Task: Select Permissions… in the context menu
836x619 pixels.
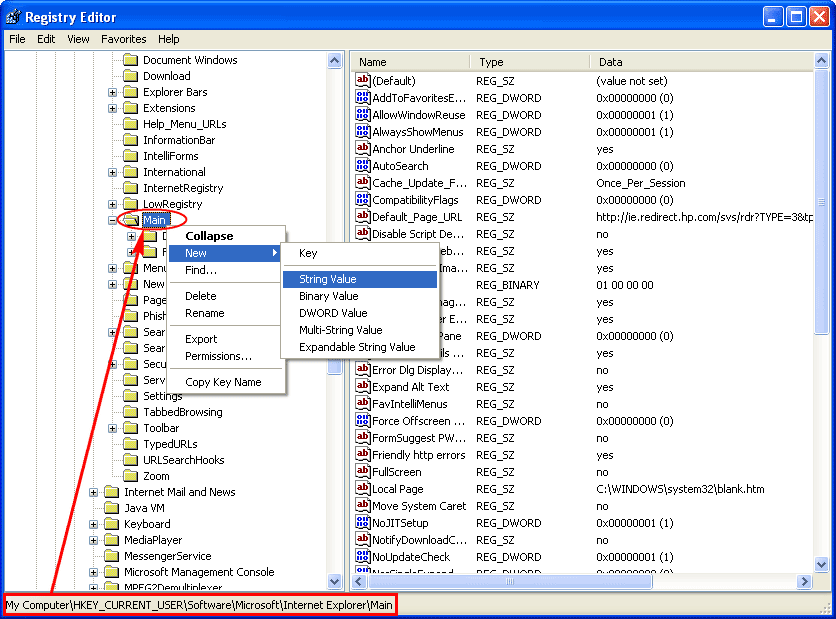Action: pos(226,356)
